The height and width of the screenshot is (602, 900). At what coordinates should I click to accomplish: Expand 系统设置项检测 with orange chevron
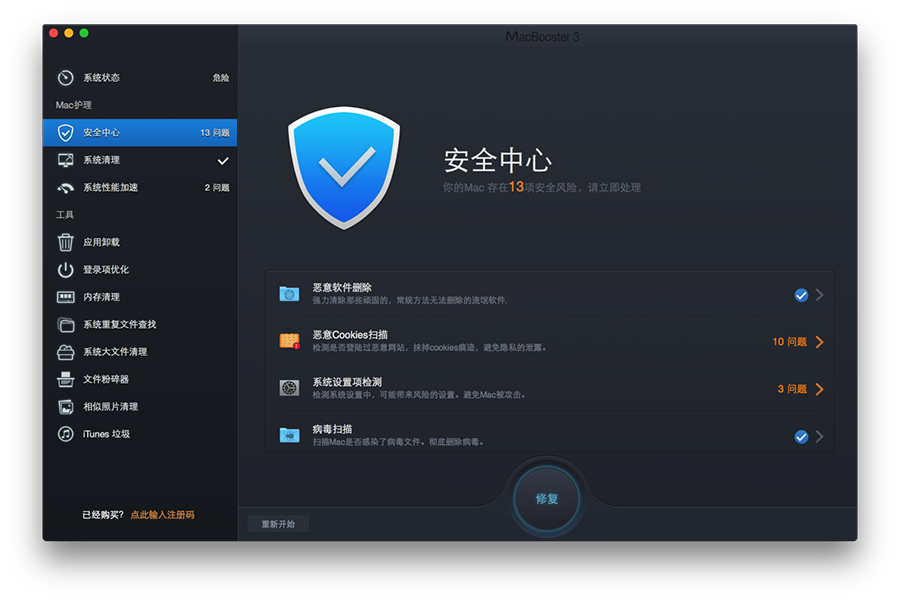[x=820, y=389]
